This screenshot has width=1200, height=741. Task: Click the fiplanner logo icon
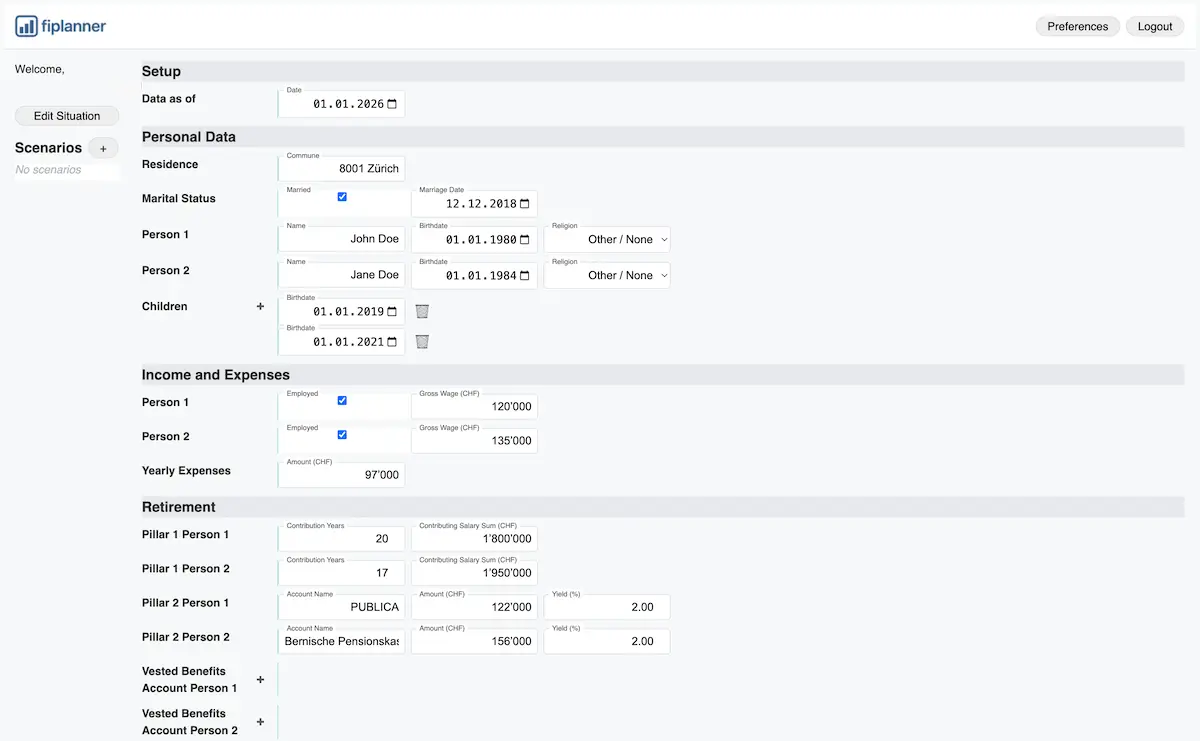click(x=25, y=25)
